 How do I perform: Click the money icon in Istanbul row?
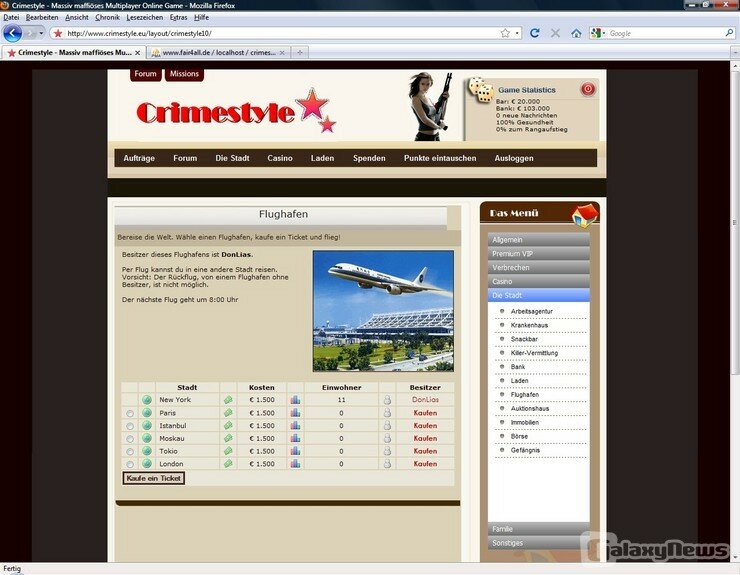(x=228, y=425)
